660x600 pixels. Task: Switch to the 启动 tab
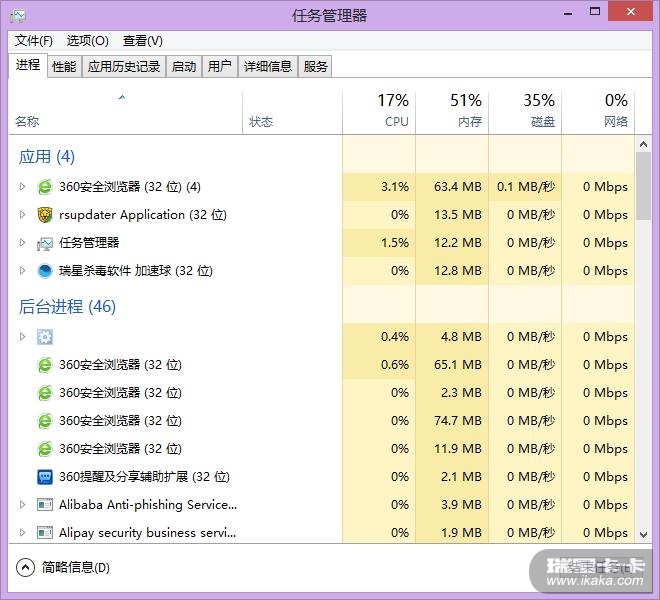(184, 67)
